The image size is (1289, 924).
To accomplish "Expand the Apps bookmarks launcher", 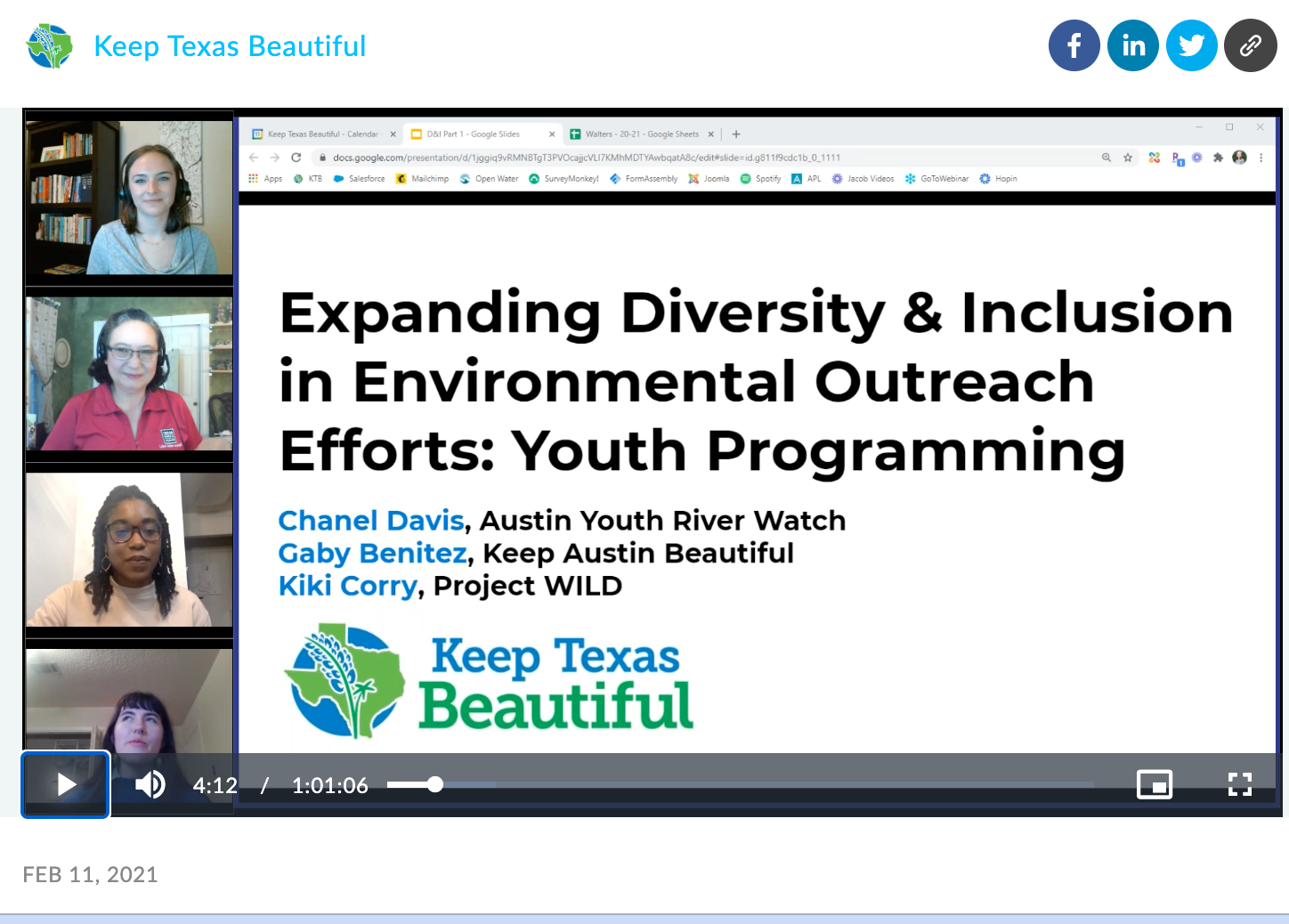I will point(263,178).
